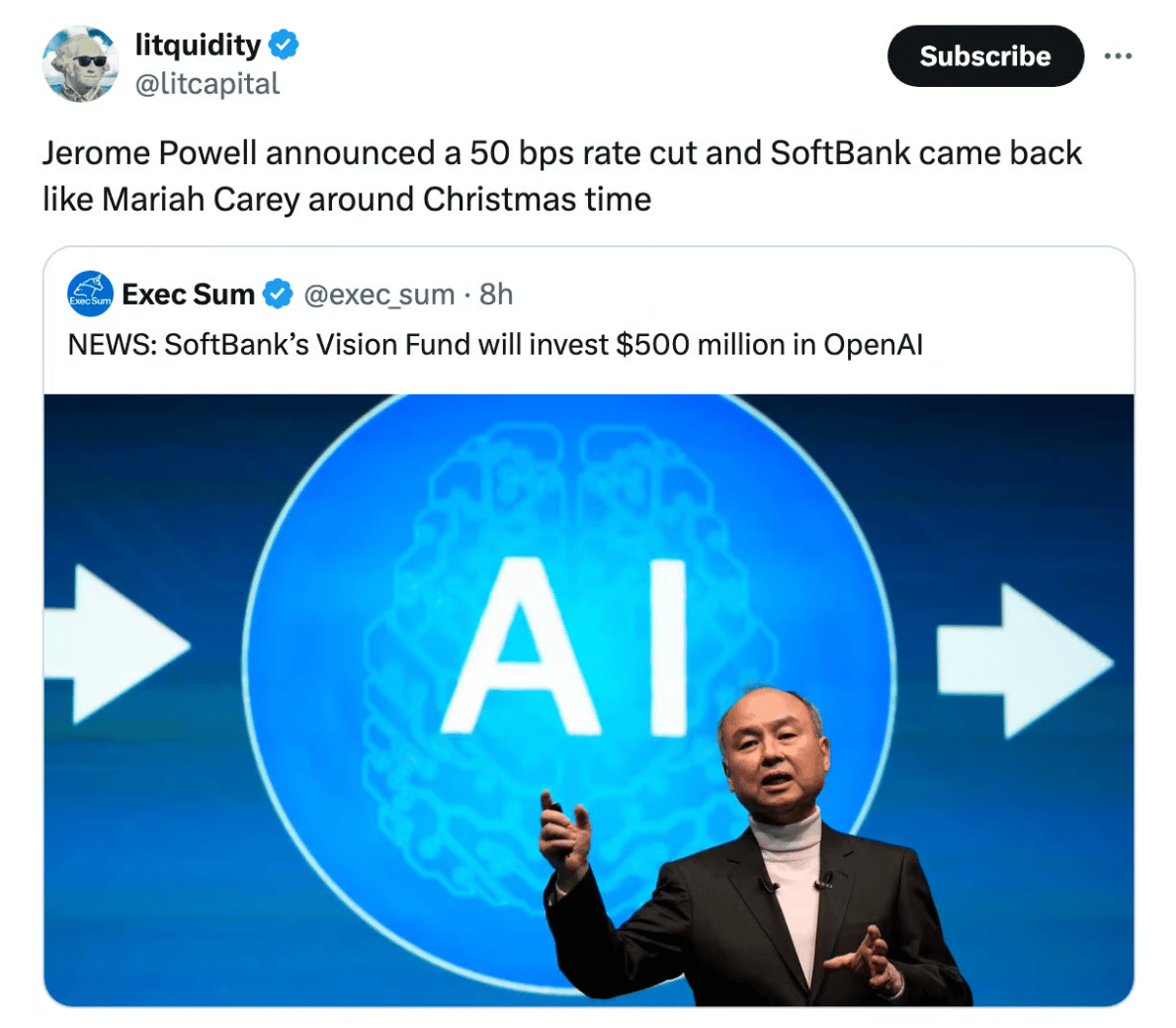This screenshot has width=1176, height=1028.
Task: Open the @litcapital handle link
Action: tap(207, 83)
